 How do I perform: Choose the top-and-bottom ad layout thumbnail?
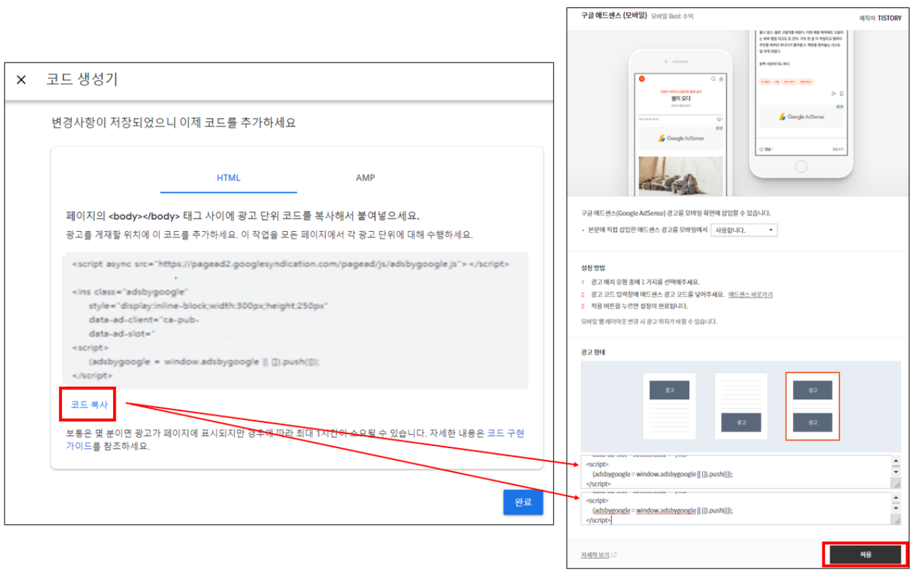(x=813, y=406)
